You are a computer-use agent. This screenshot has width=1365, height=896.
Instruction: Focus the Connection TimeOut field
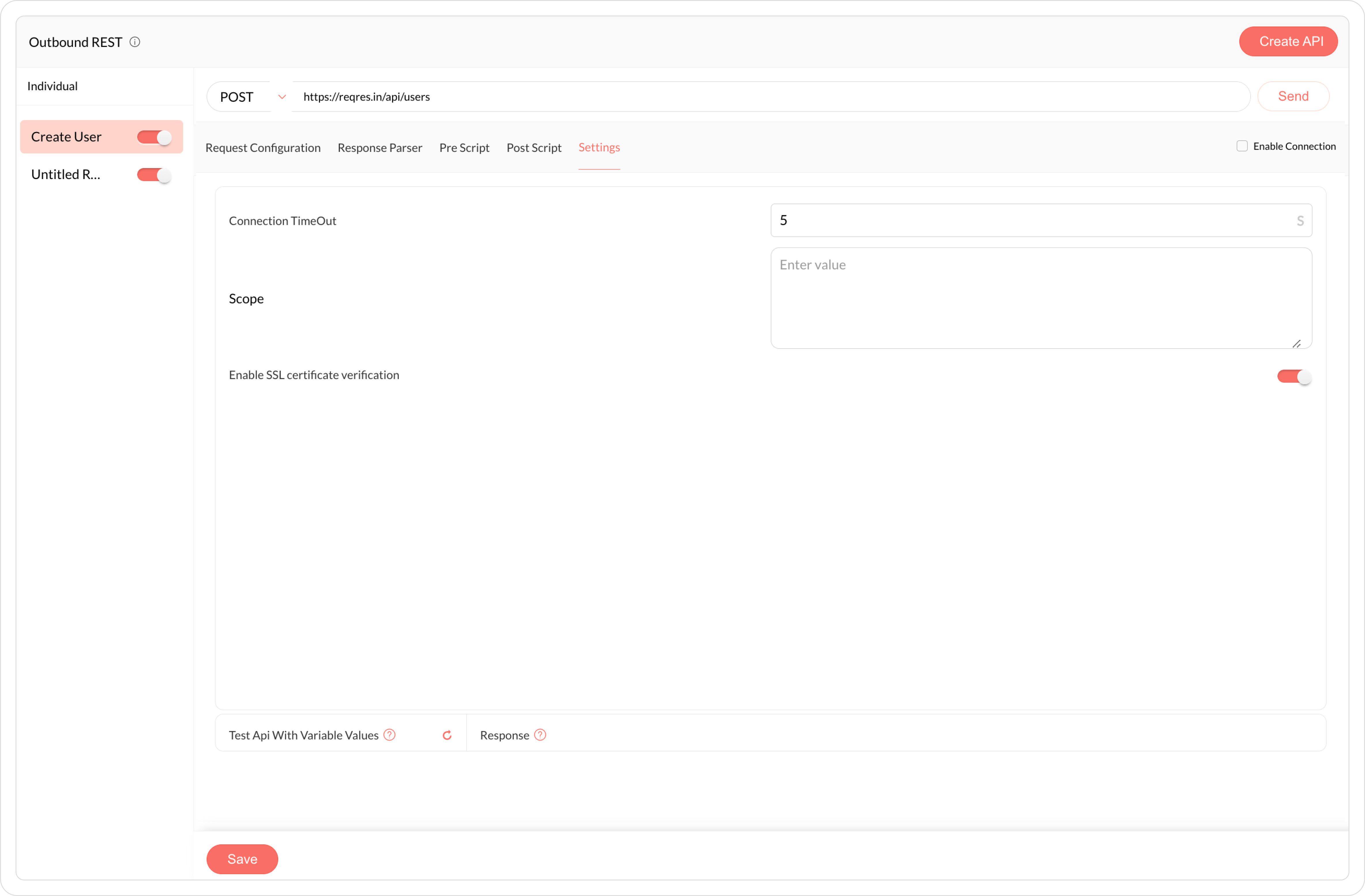1032,220
